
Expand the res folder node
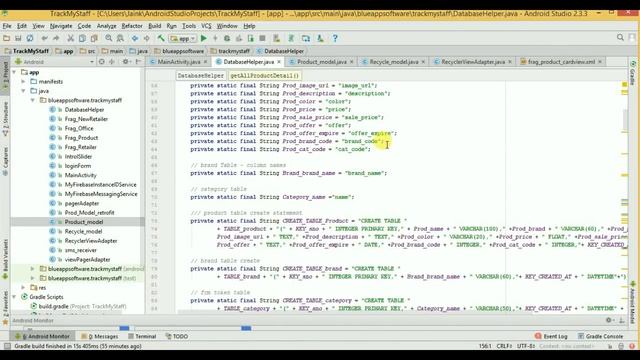pos(24,288)
